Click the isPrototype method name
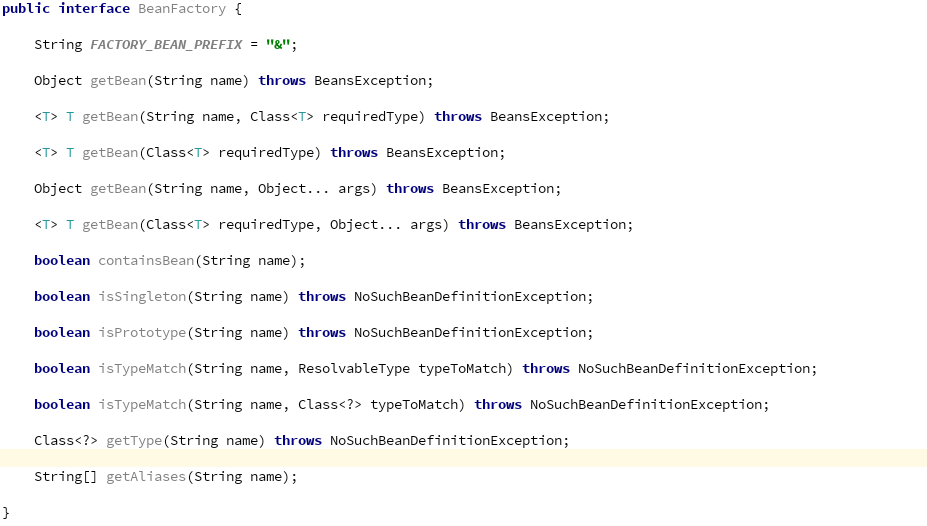The width and height of the screenshot is (927, 526). [142, 333]
